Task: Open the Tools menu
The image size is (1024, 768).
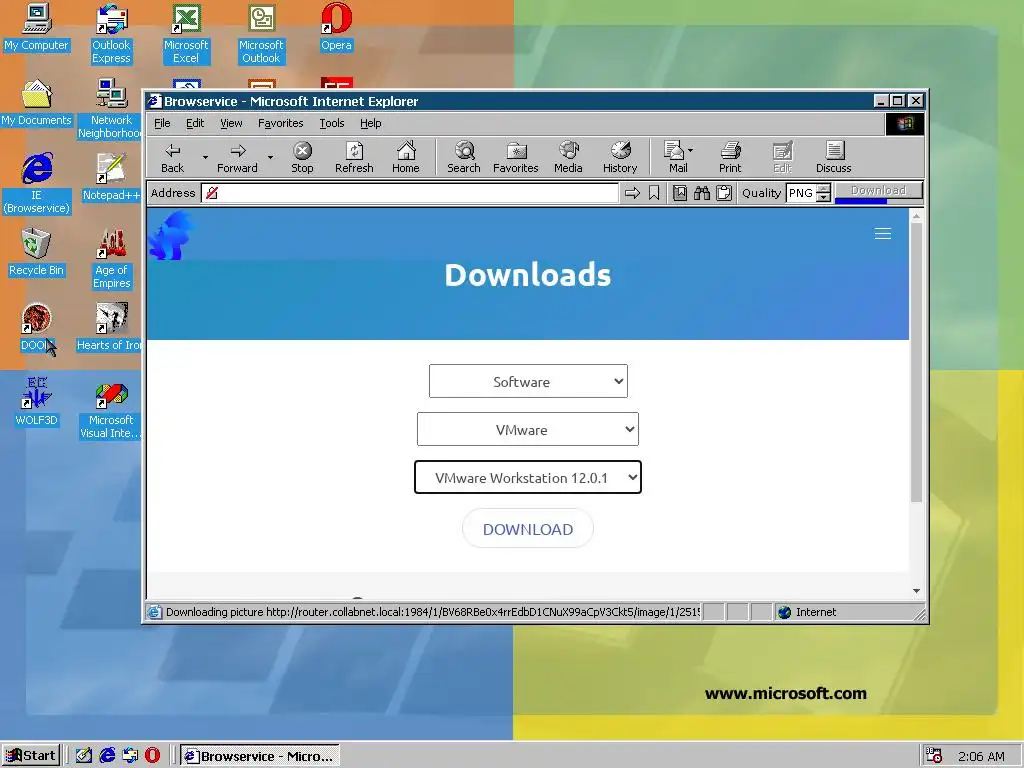Action: point(332,123)
